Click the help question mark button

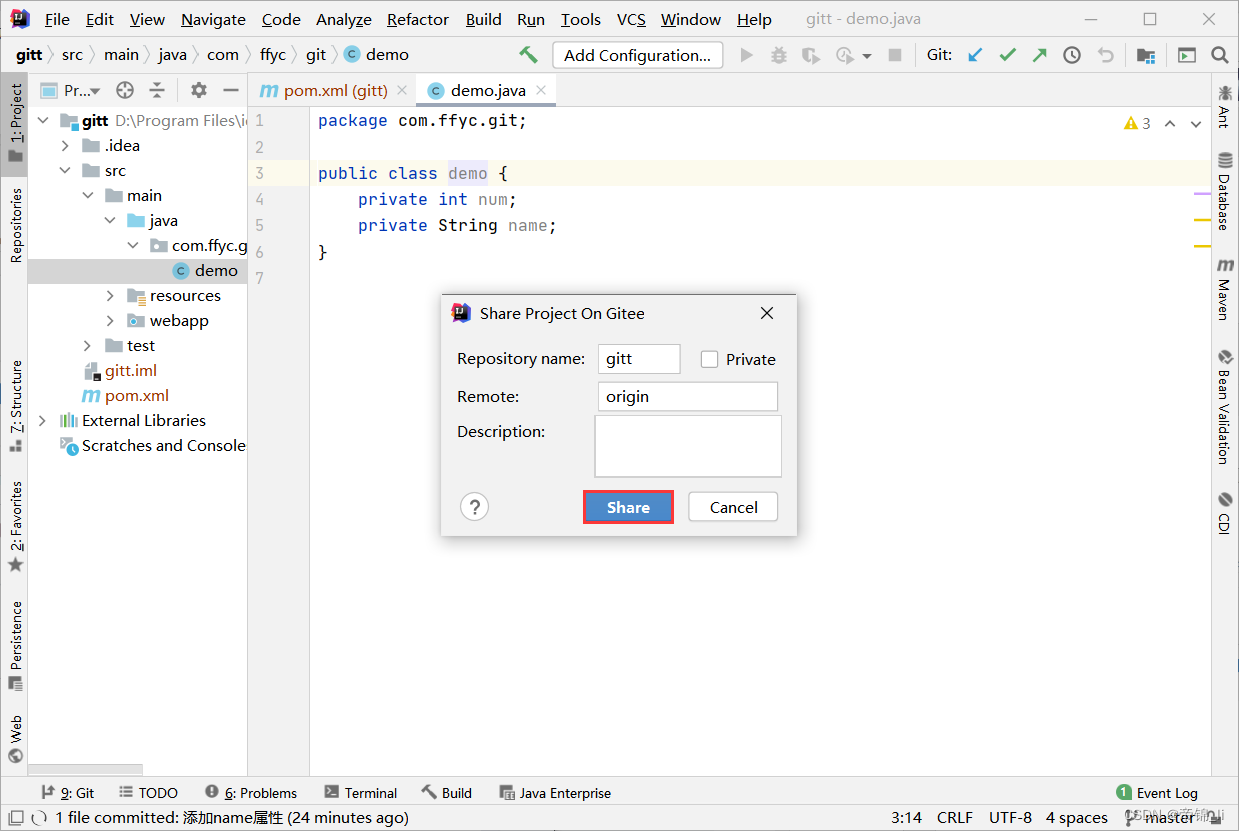point(474,507)
